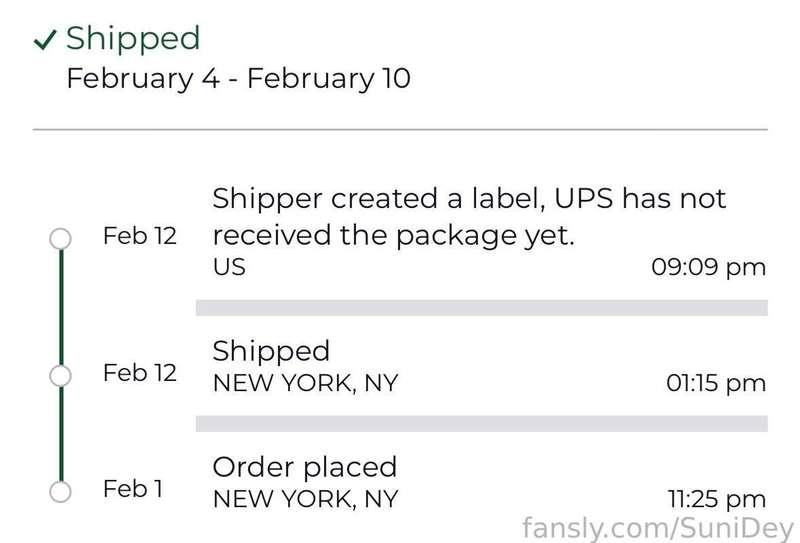Click the 11:25 pm timestamp
Image resolution: width=800 pixels, height=543 pixels.
coord(717,499)
